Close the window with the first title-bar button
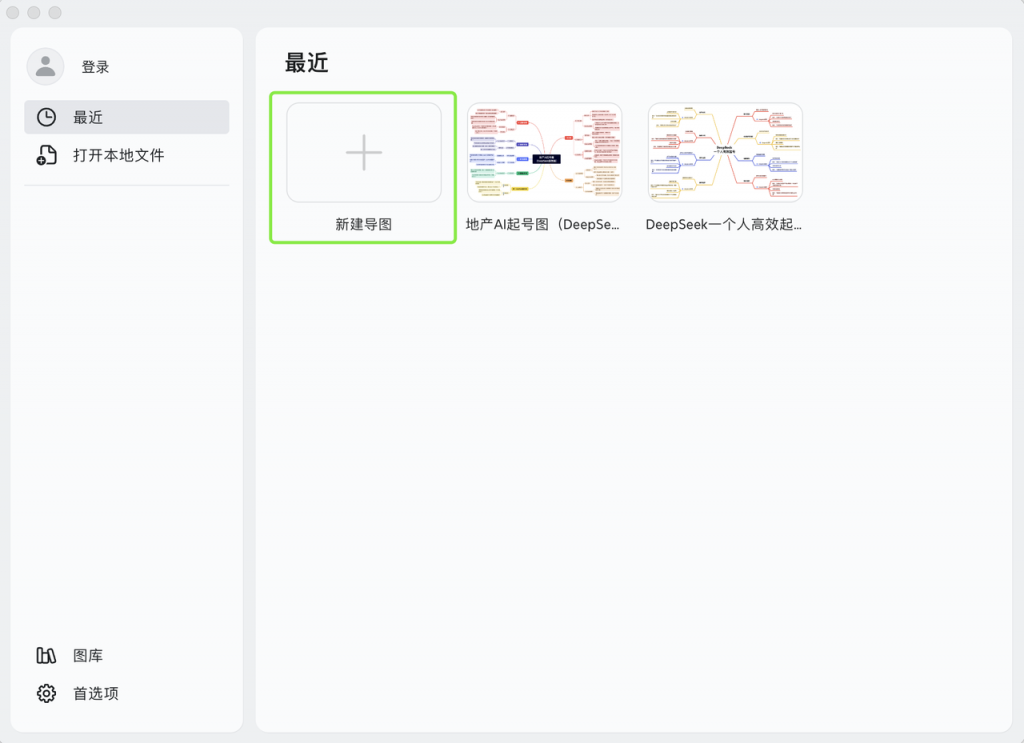The height and width of the screenshot is (743, 1024). (x=12, y=12)
